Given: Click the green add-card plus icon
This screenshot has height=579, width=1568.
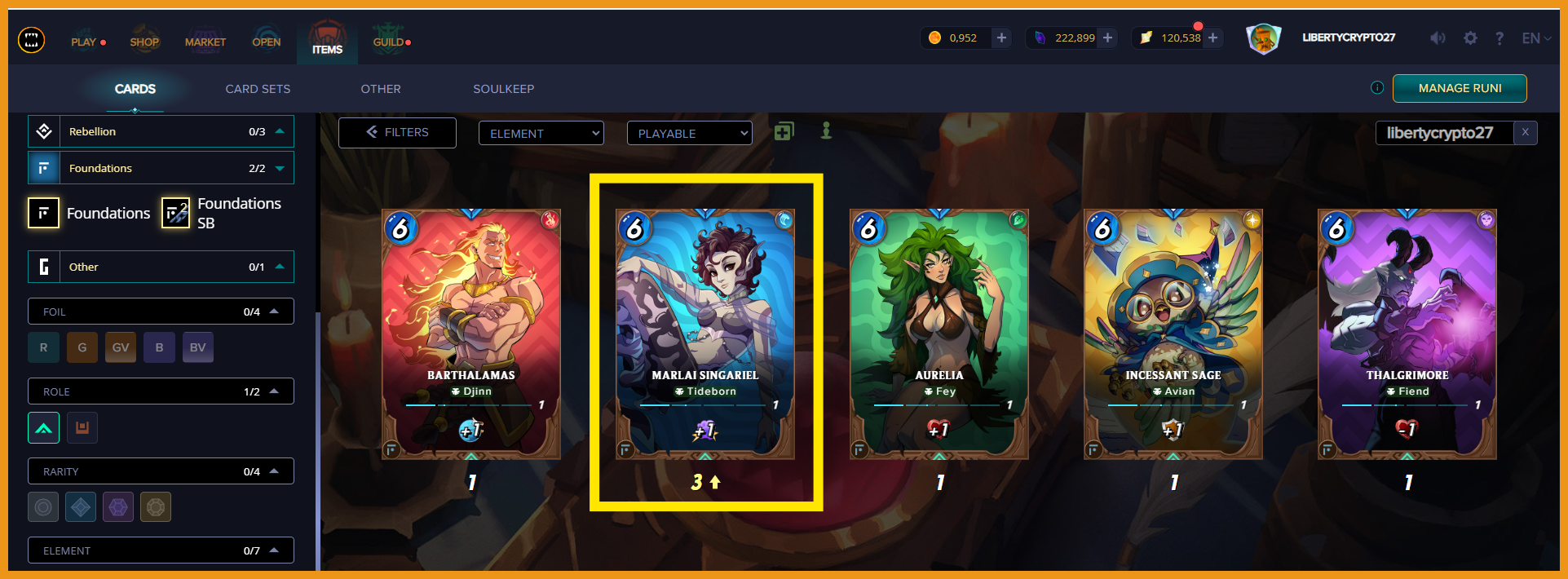Looking at the screenshot, I should (784, 131).
